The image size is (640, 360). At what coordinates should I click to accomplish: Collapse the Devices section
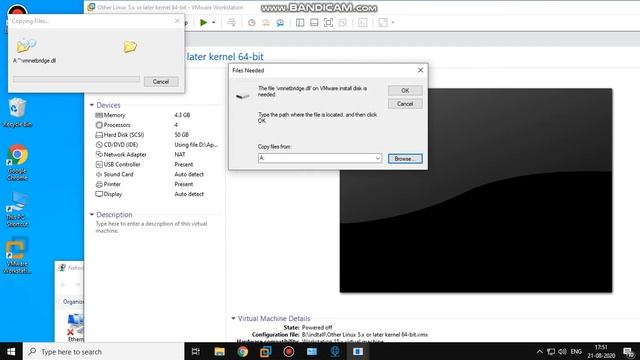92,105
